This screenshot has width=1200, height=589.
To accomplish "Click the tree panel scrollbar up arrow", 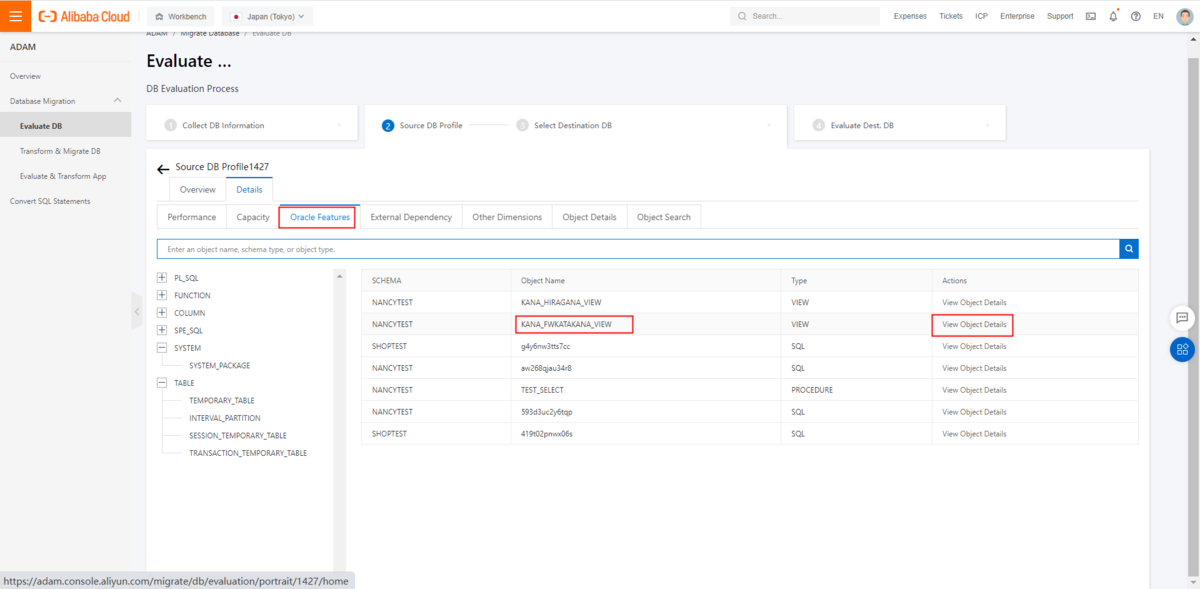I will [340, 275].
